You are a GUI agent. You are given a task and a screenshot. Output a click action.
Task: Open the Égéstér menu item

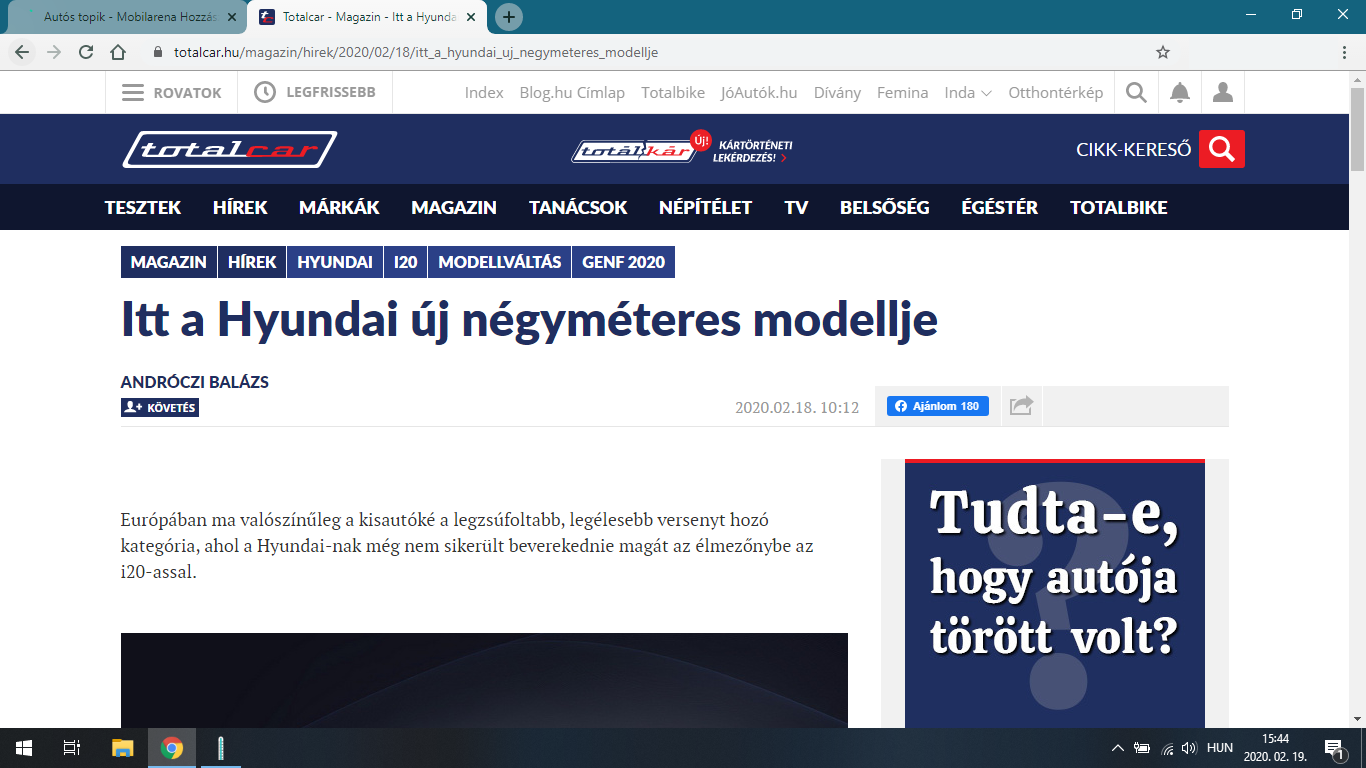tap(999, 208)
